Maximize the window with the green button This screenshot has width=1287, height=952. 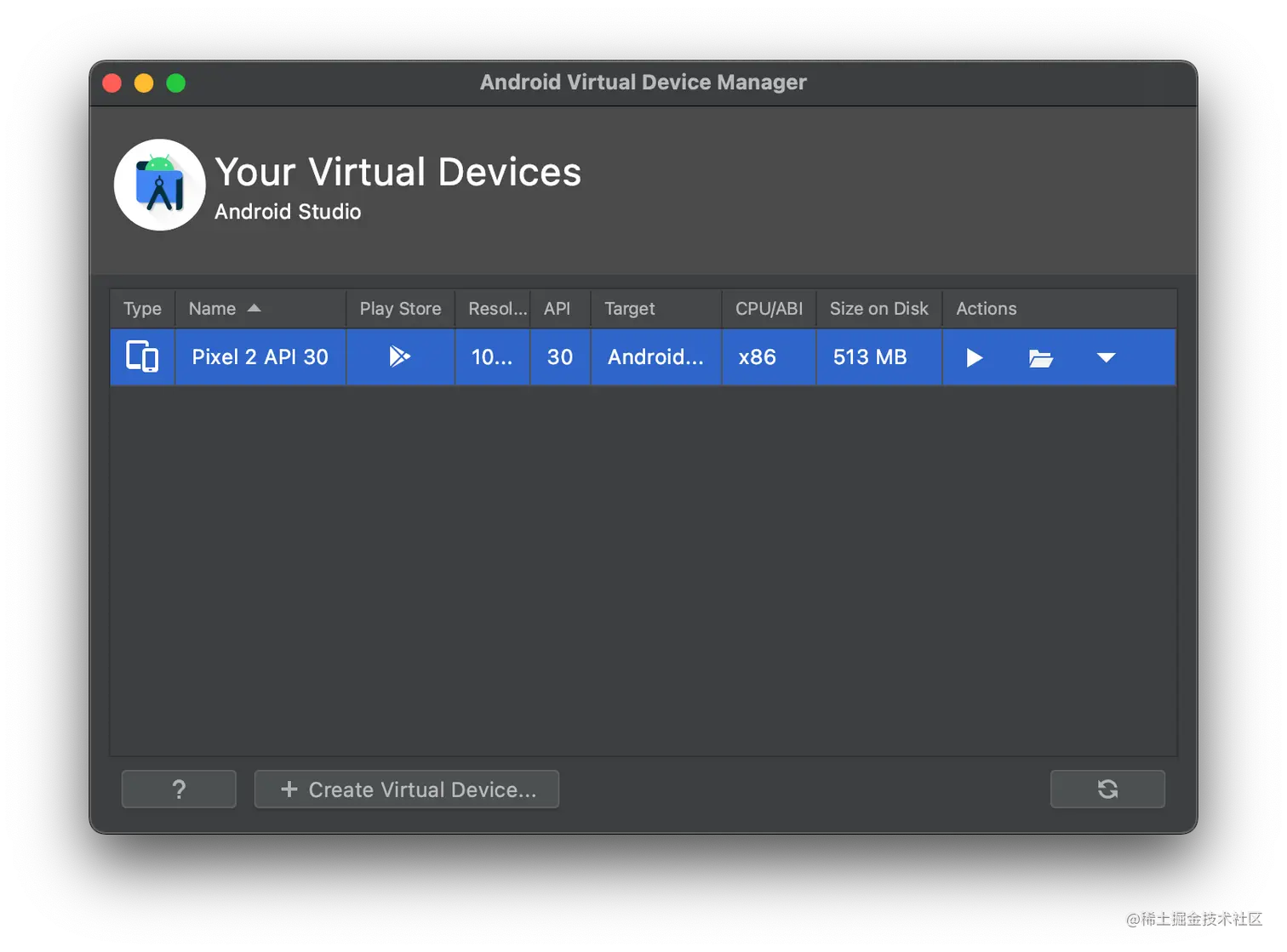176,83
